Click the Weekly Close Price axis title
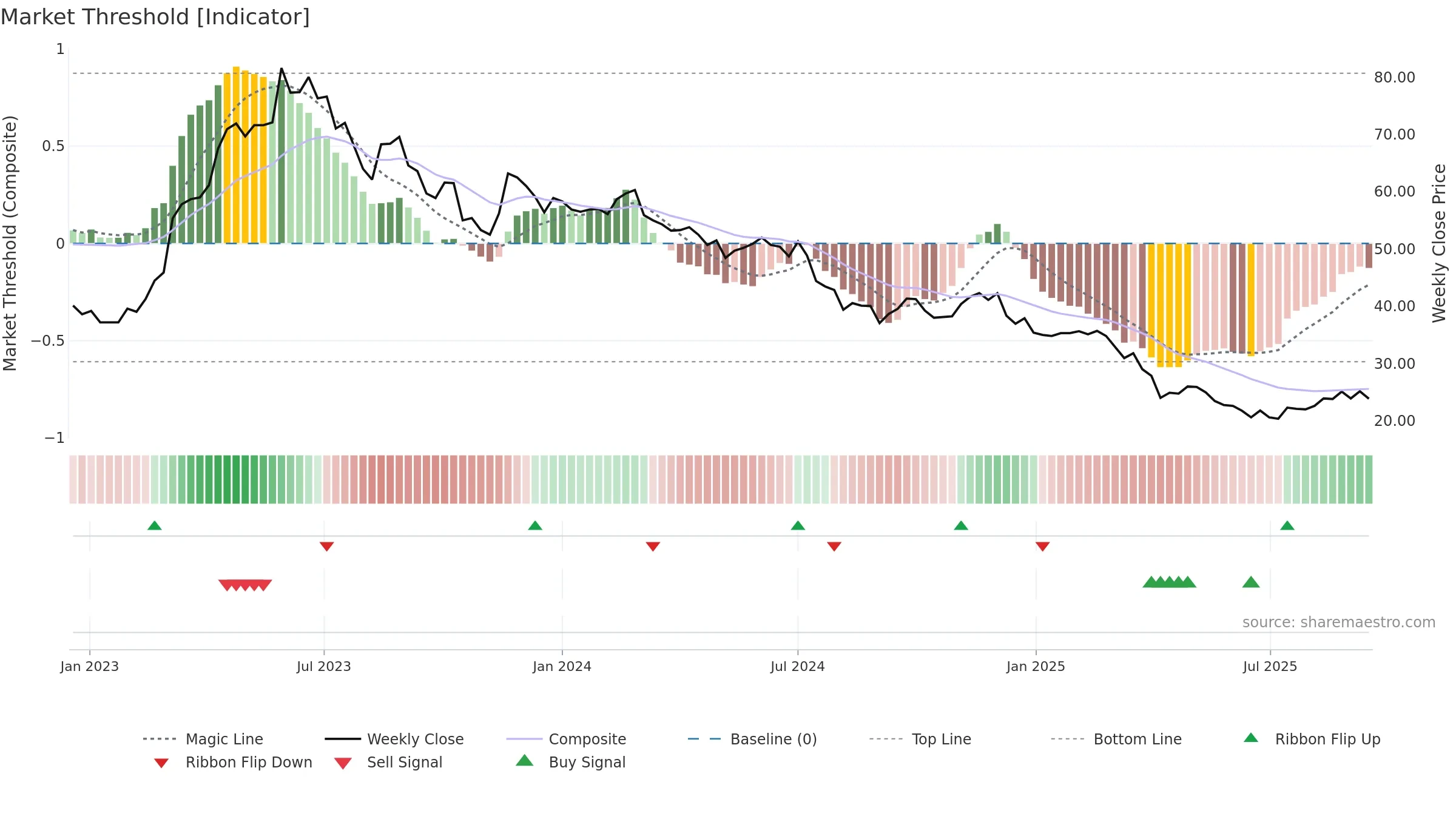The image size is (1456, 819). tap(1439, 243)
